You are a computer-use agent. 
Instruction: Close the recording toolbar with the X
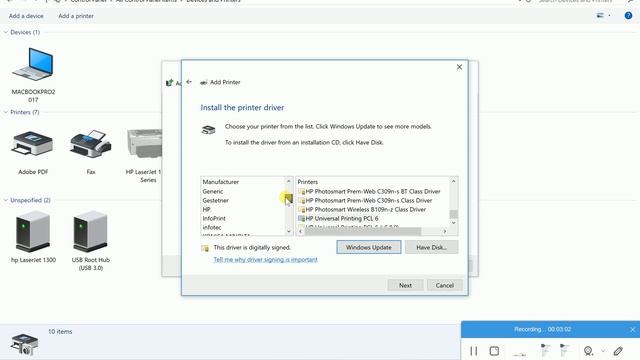(x=632, y=329)
